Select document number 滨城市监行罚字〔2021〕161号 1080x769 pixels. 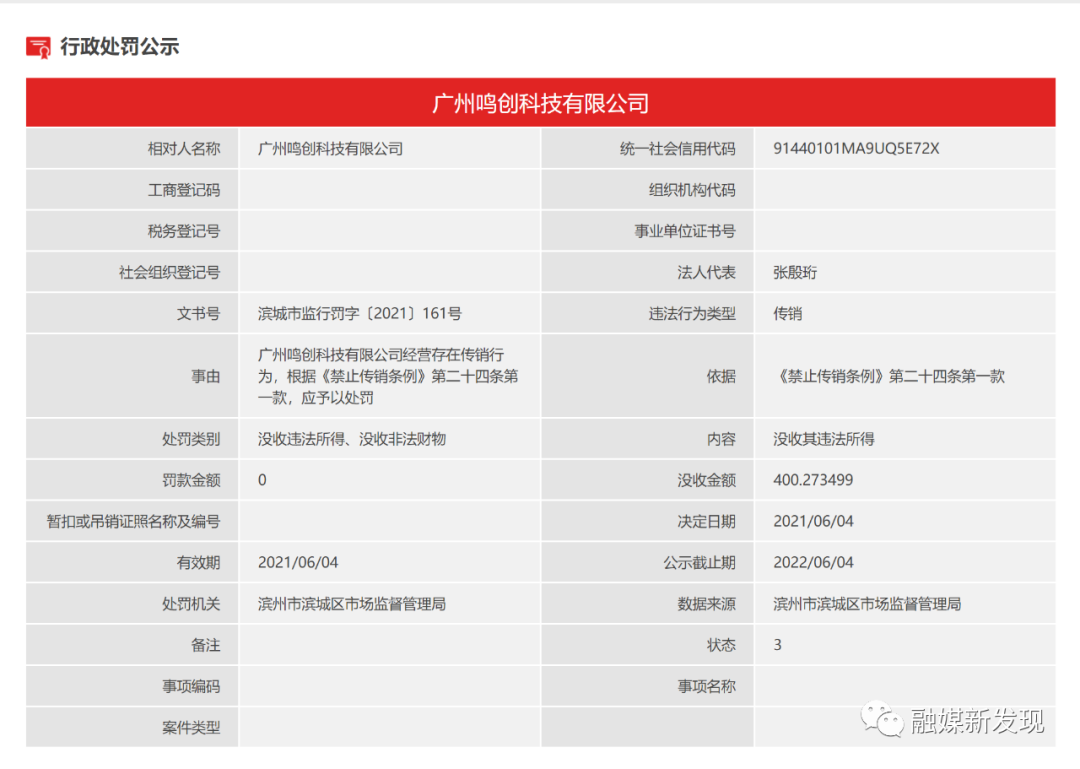(360, 314)
